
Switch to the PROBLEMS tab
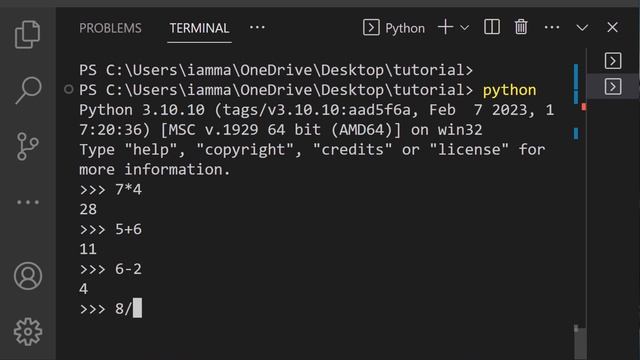[110, 28]
